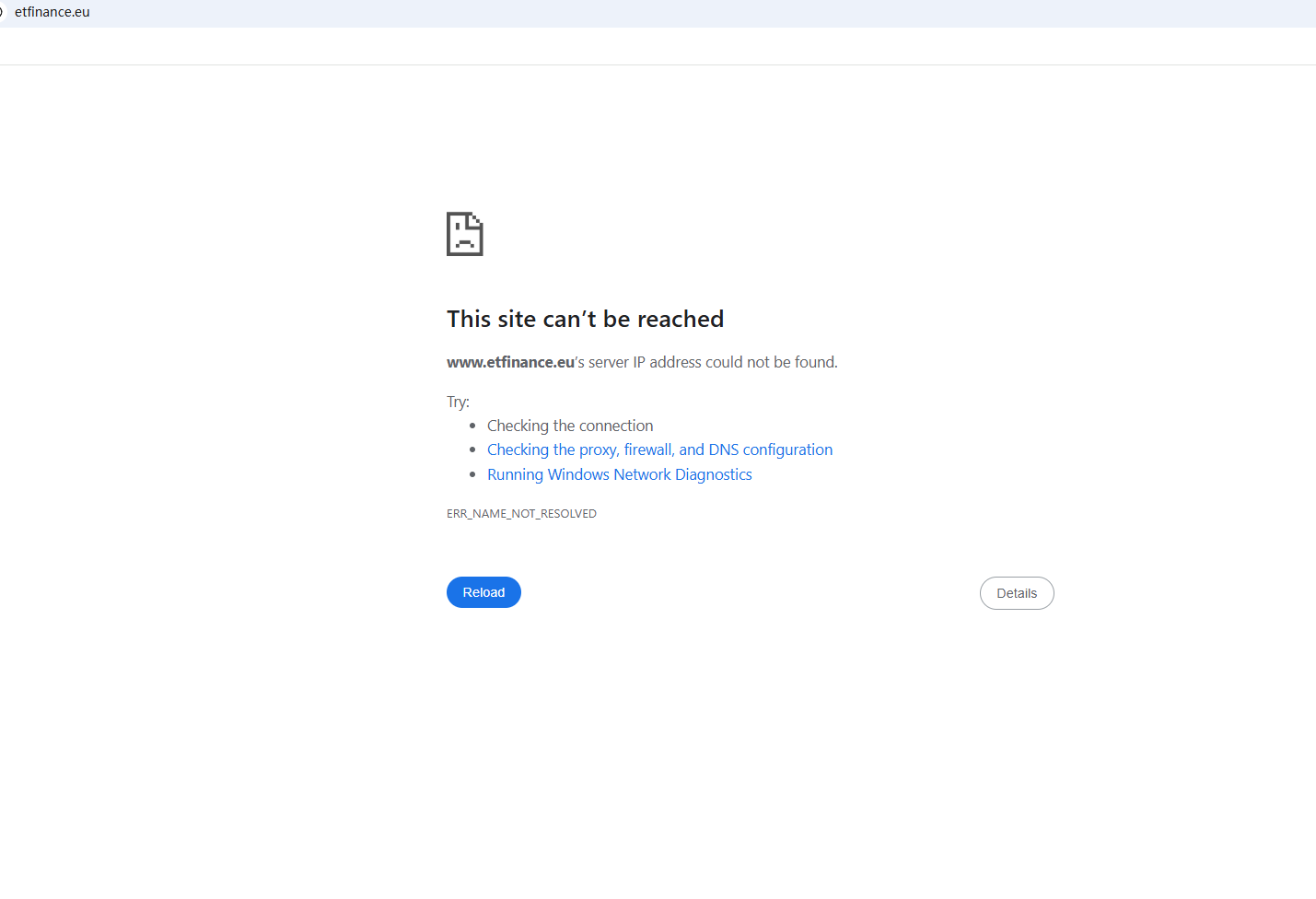Open the Details button

[1017, 593]
